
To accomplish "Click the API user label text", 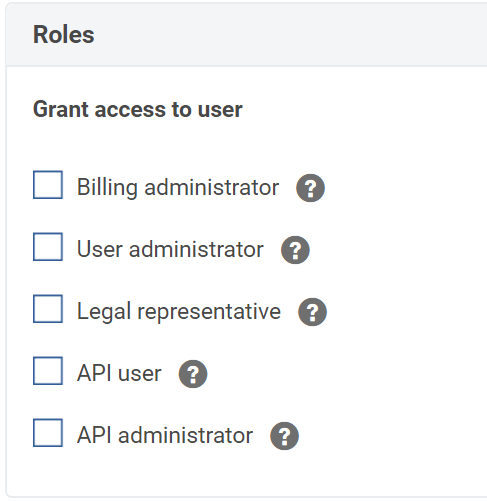I will 119,373.
